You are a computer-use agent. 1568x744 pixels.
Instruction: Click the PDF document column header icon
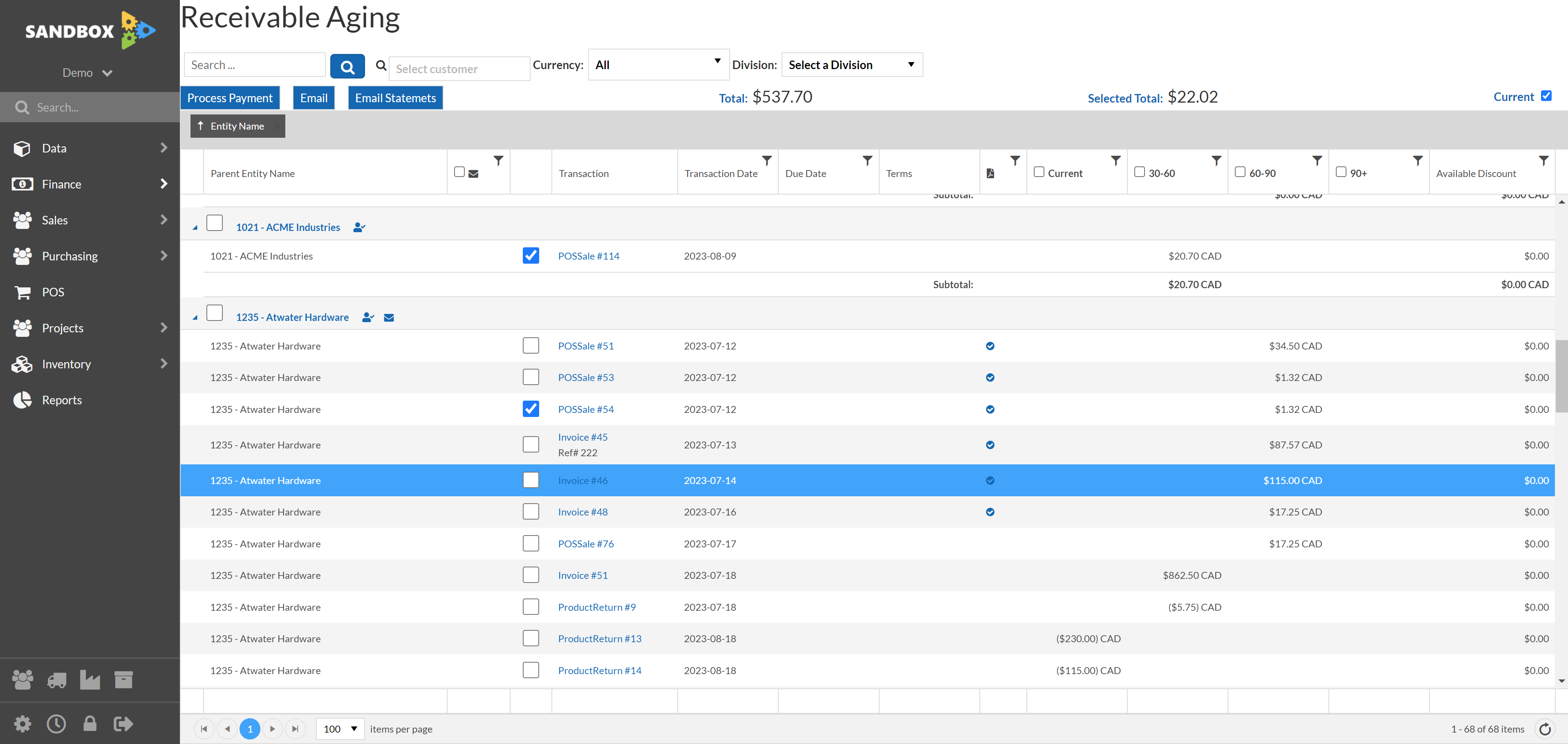pos(990,173)
